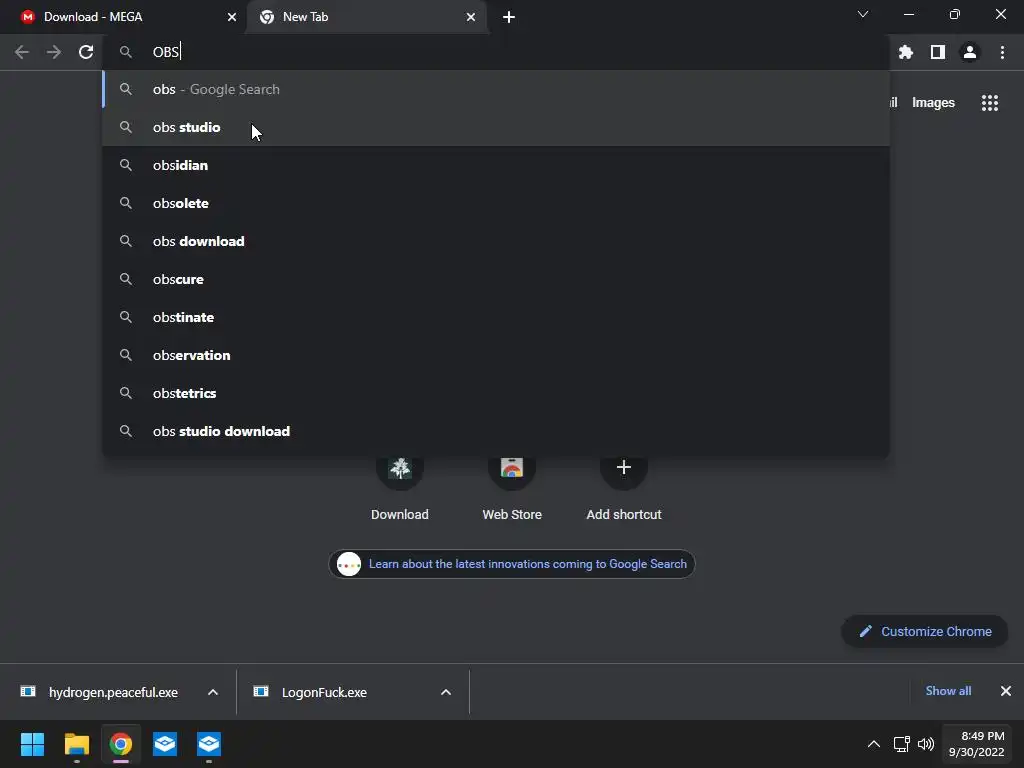This screenshot has height=768, width=1024.
Task: Switch to the New Tab tab
Action: pyautogui.click(x=367, y=17)
